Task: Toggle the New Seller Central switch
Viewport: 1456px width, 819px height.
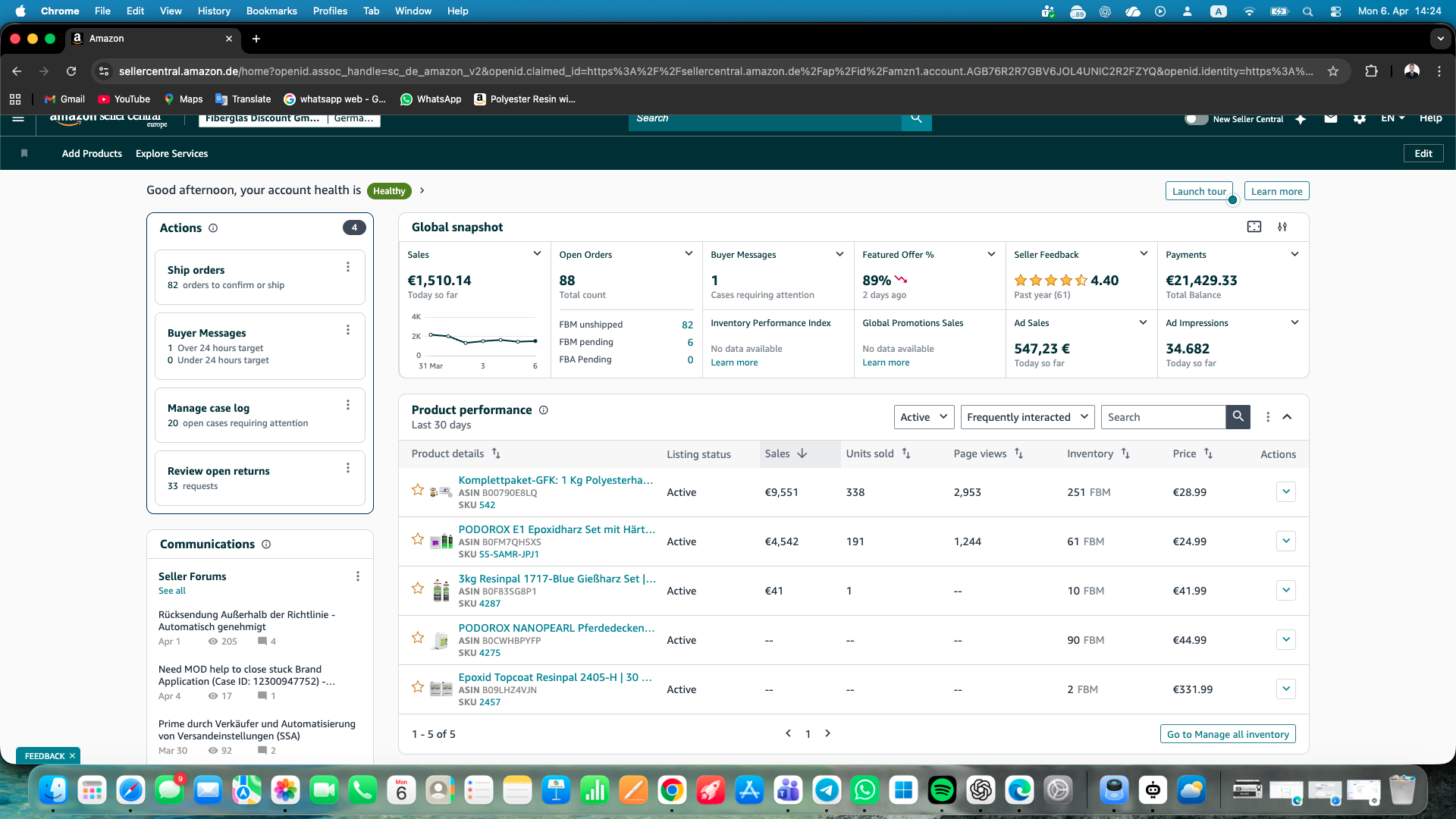Action: (1196, 119)
